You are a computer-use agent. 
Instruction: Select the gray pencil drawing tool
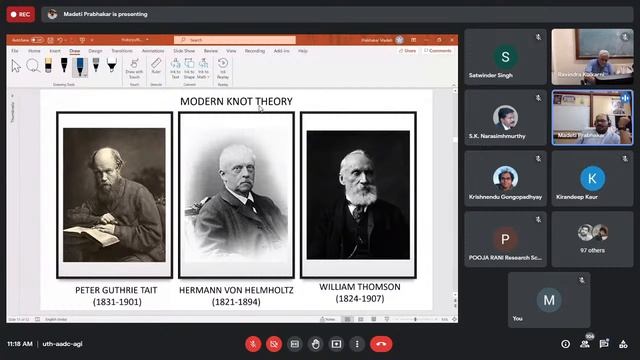pyautogui.click(x=96, y=65)
